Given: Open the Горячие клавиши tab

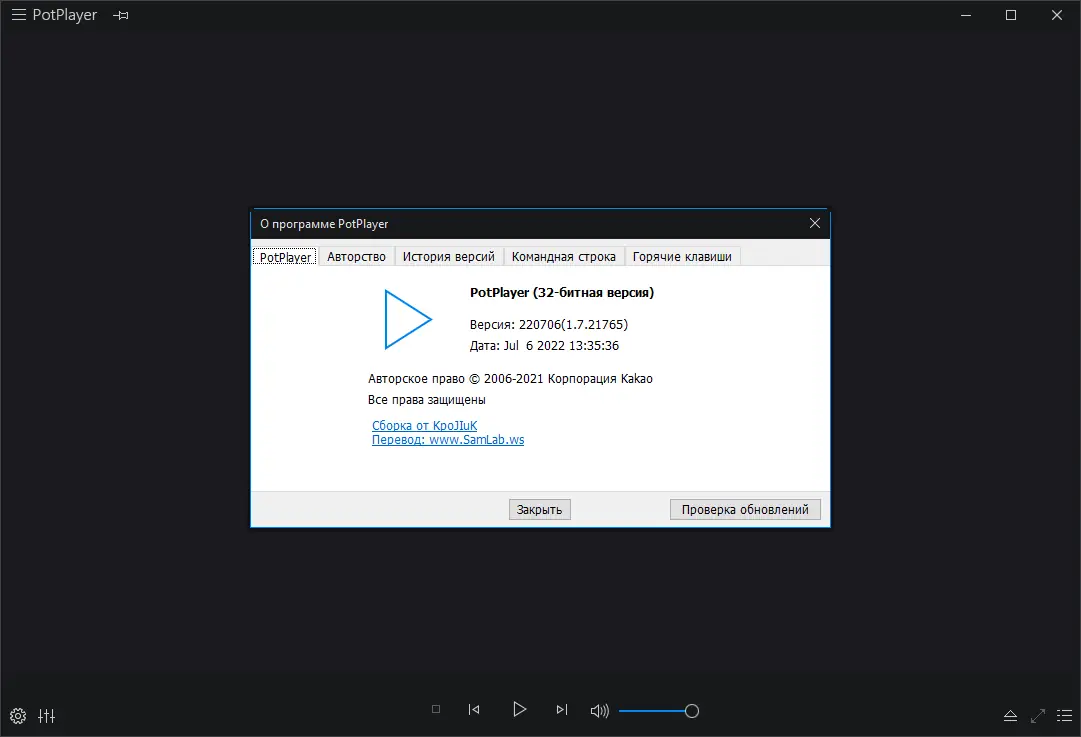Looking at the screenshot, I should tap(681, 256).
